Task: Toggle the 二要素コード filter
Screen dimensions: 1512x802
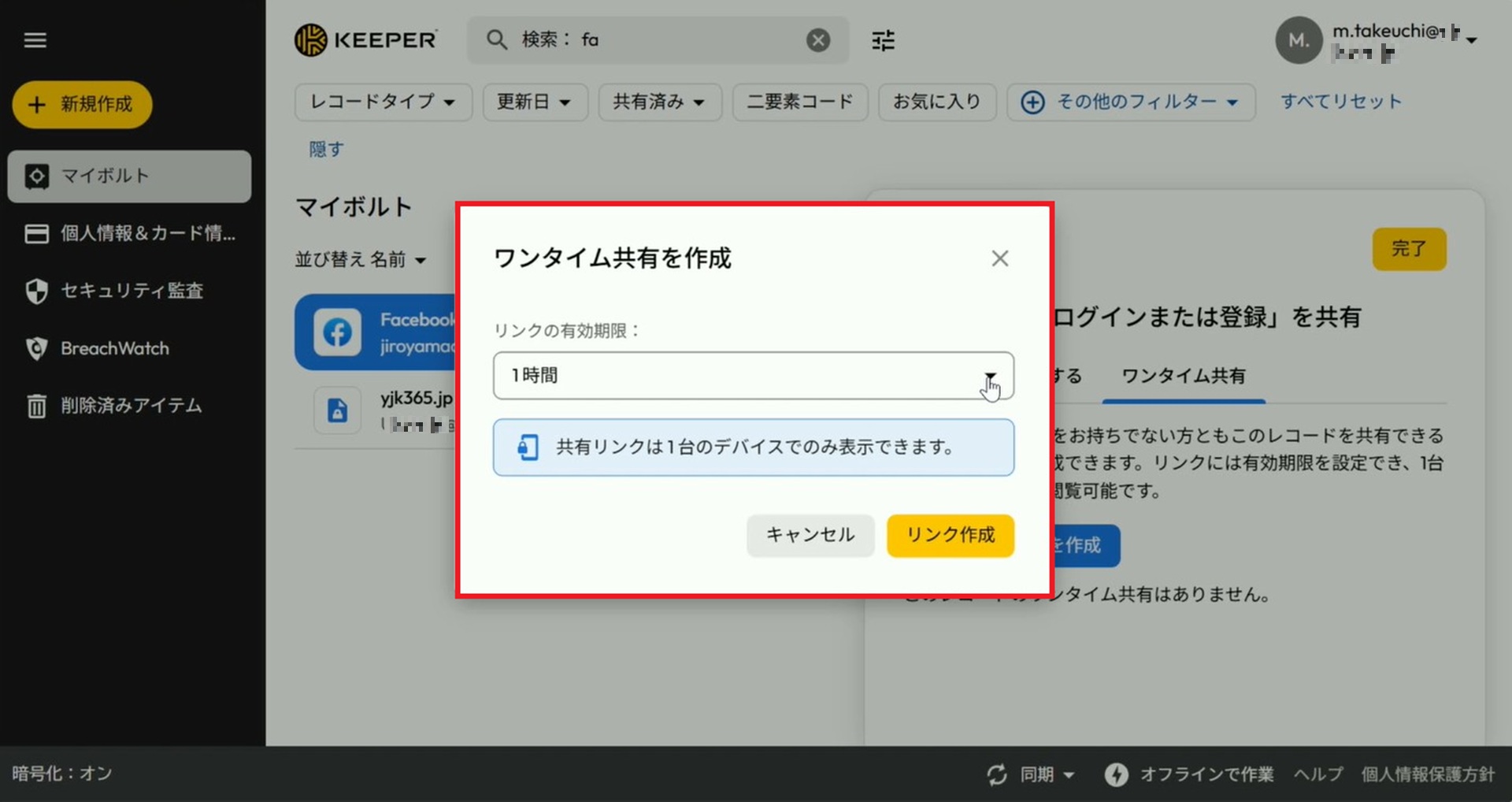Action: pos(799,102)
